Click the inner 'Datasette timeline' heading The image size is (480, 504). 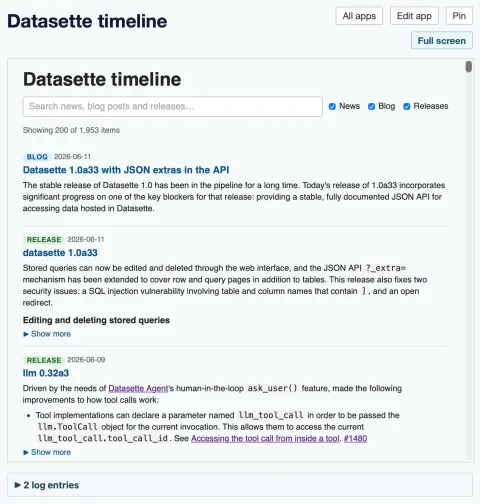pyautogui.click(x=102, y=79)
